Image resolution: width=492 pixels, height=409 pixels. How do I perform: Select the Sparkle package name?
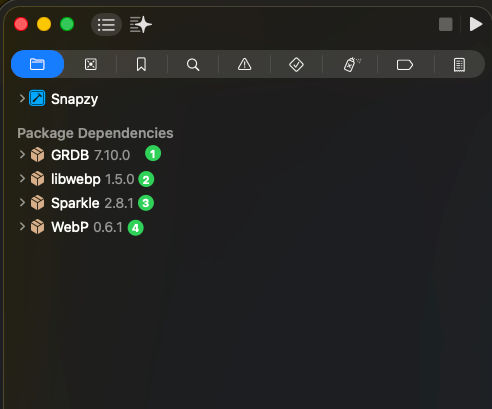(x=75, y=203)
